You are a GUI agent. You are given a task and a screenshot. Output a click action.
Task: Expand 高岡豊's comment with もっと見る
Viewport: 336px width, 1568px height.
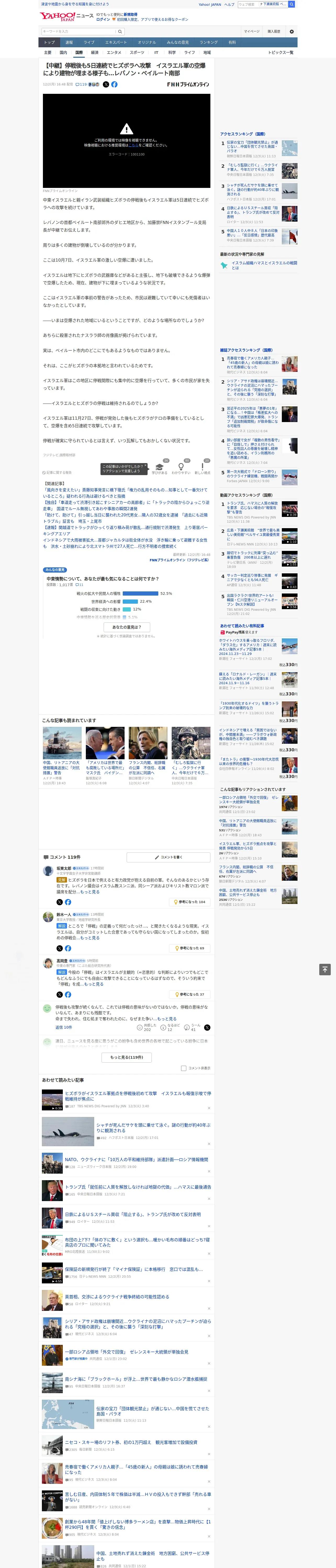(94, 984)
